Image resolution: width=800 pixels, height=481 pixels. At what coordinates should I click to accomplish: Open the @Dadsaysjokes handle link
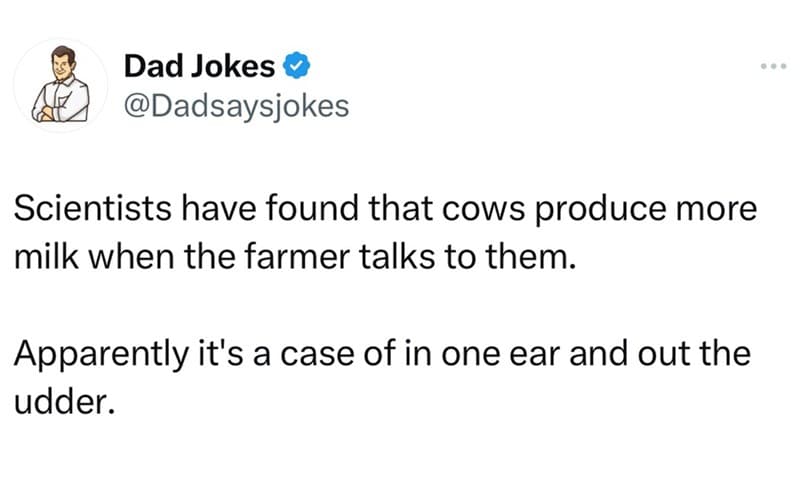[237, 106]
